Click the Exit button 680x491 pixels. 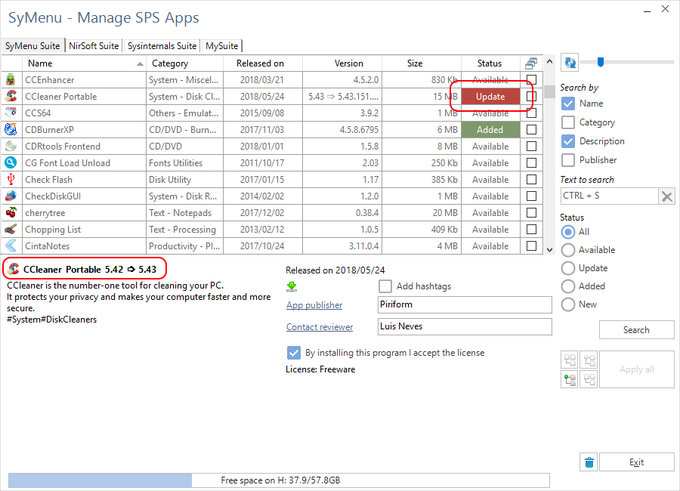(x=636, y=462)
